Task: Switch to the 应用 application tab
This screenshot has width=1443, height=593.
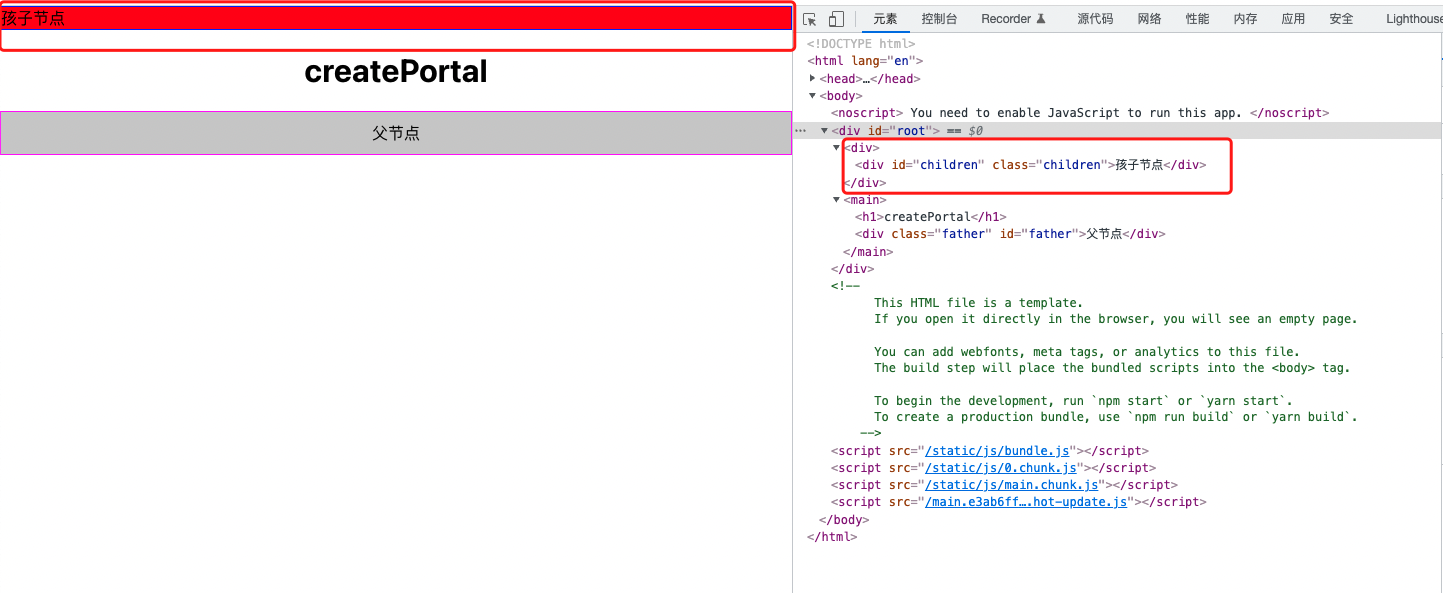Action: [1293, 19]
